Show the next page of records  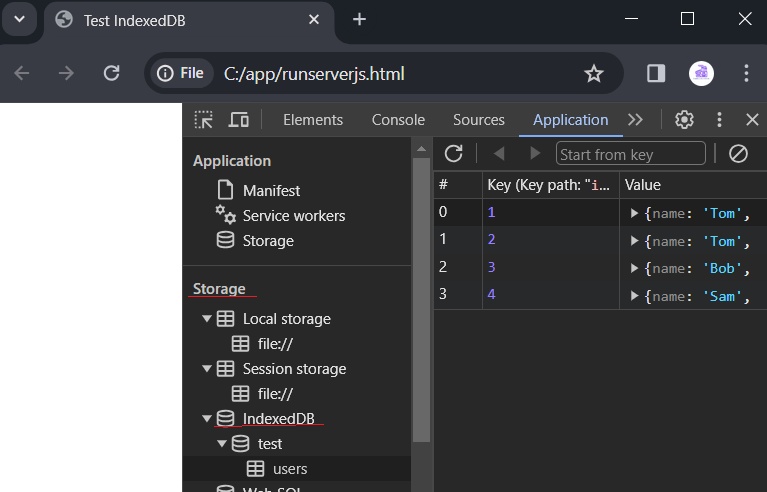(x=535, y=154)
